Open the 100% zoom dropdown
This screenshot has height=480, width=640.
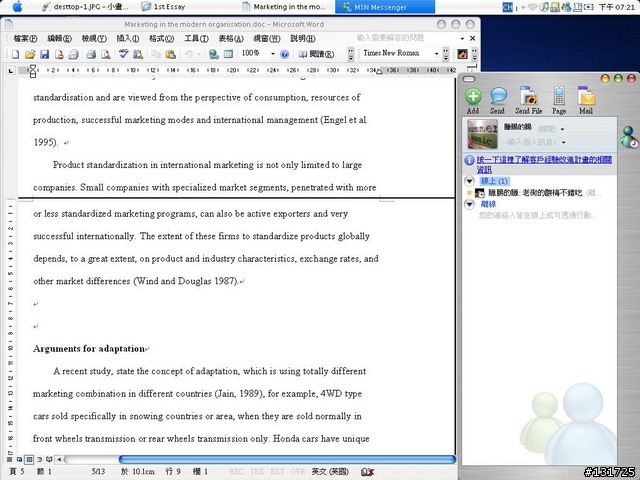(273, 54)
